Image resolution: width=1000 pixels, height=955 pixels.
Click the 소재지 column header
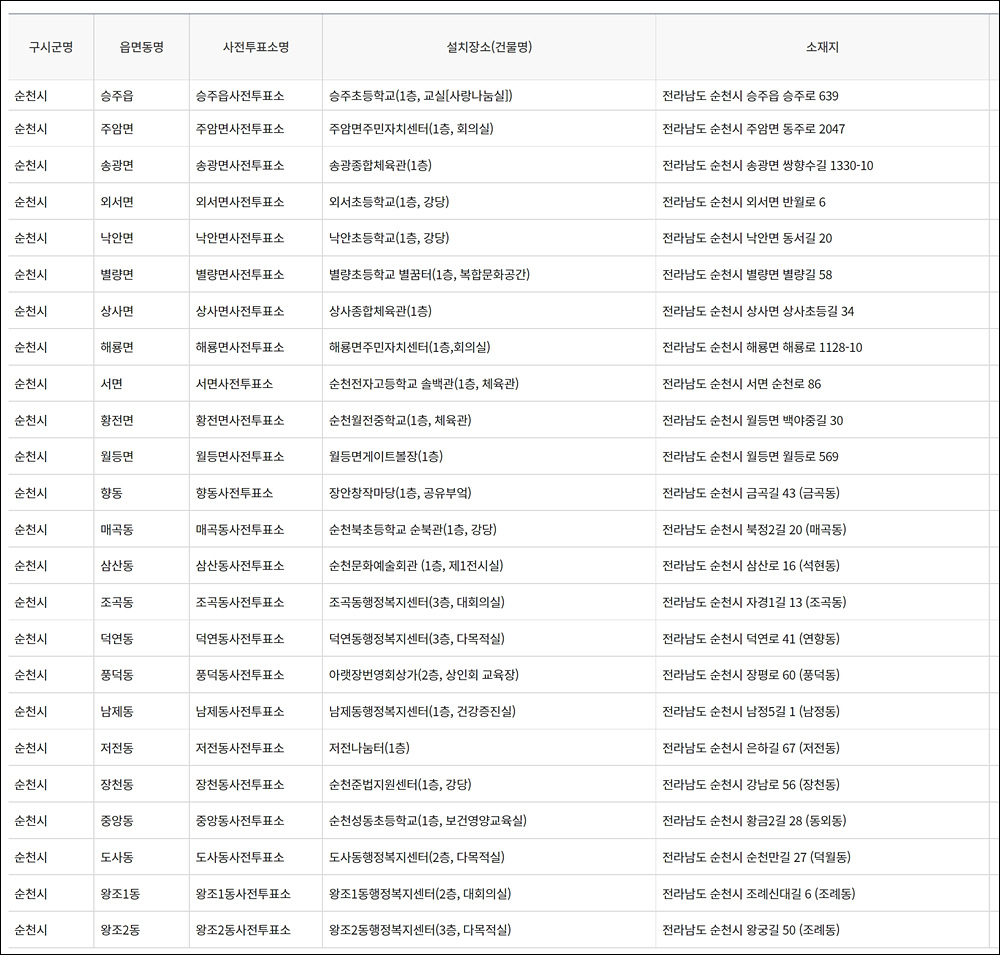[822, 47]
